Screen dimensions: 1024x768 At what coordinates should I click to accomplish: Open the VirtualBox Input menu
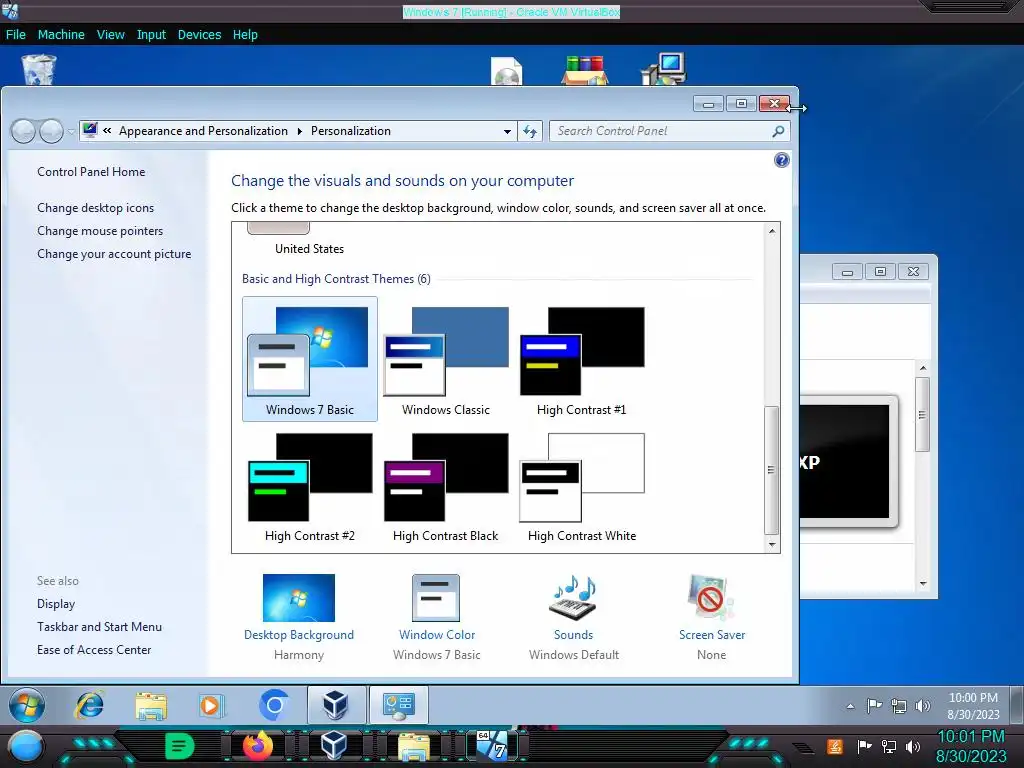tap(151, 35)
